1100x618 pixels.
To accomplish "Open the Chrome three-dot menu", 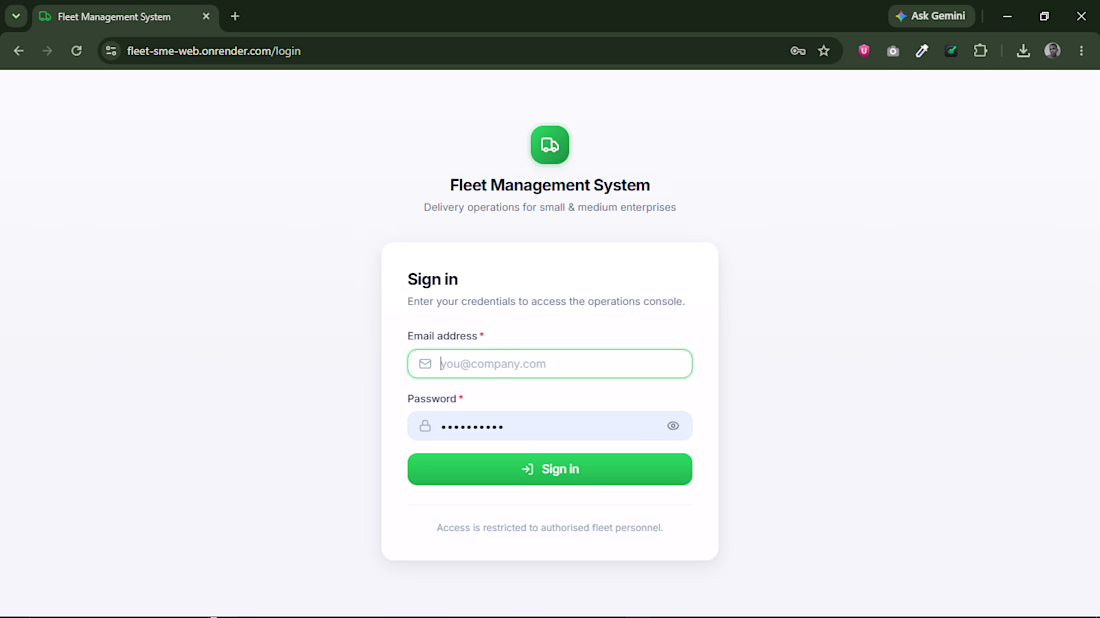I will pyautogui.click(x=1081, y=51).
